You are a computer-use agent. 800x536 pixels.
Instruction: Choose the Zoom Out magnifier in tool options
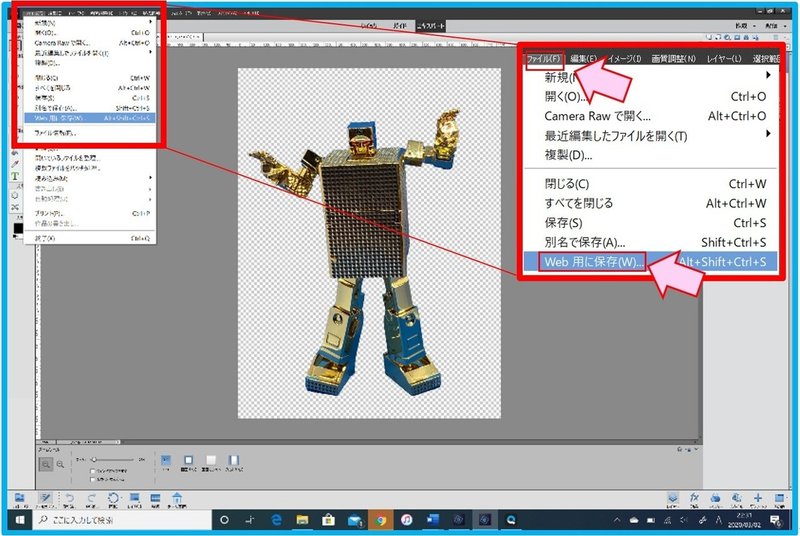coord(60,465)
